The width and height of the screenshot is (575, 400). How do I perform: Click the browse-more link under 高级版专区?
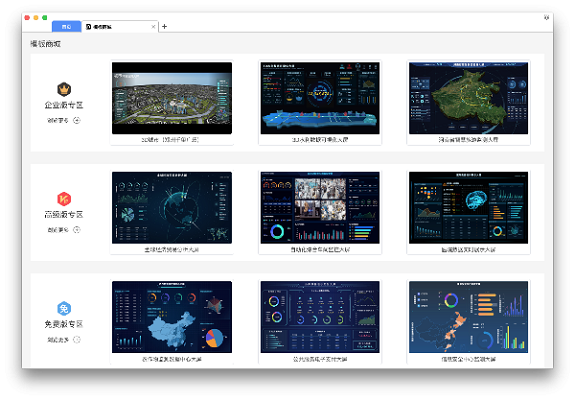pyautogui.click(x=58, y=230)
